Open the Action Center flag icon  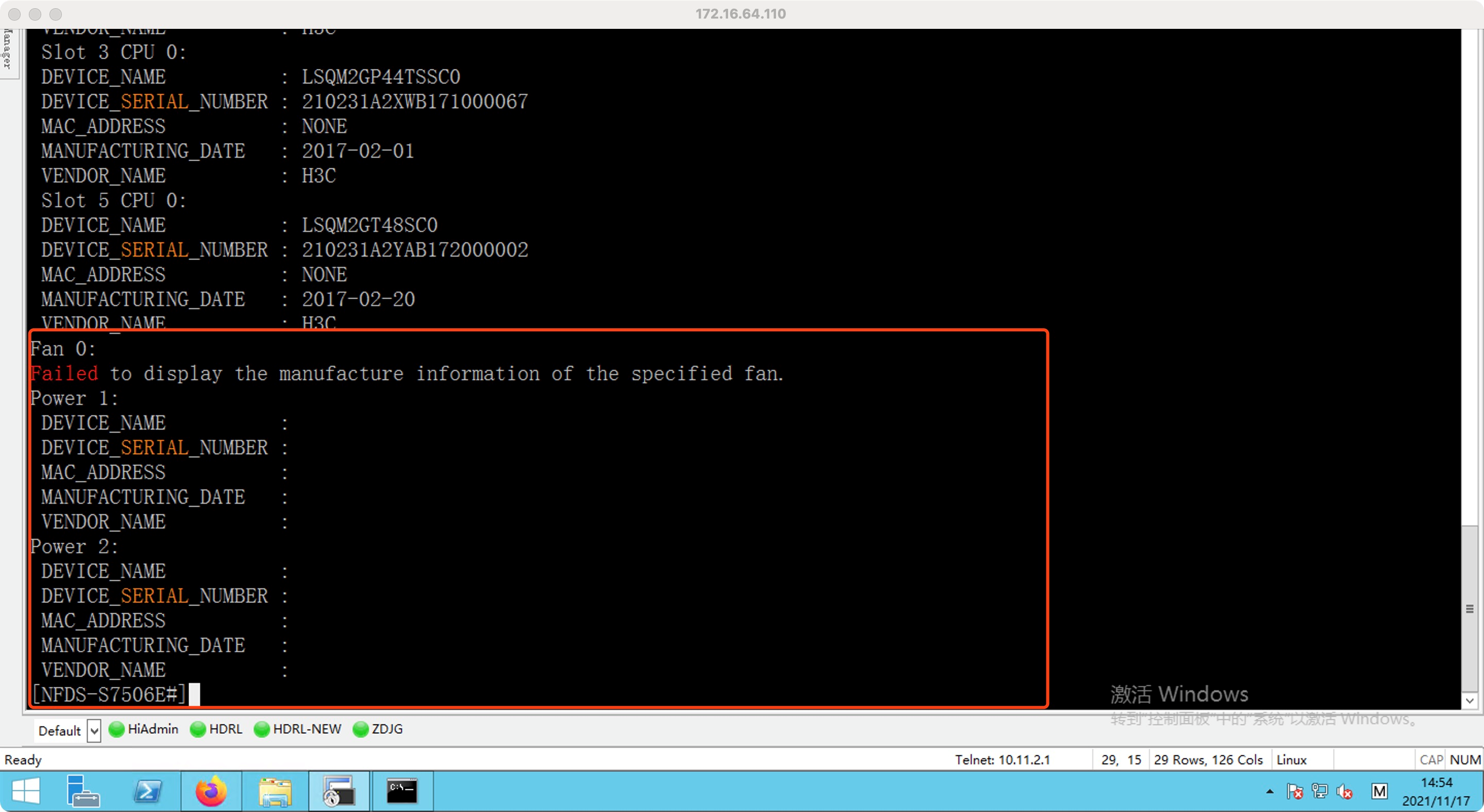pyautogui.click(x=1294, y=792)
